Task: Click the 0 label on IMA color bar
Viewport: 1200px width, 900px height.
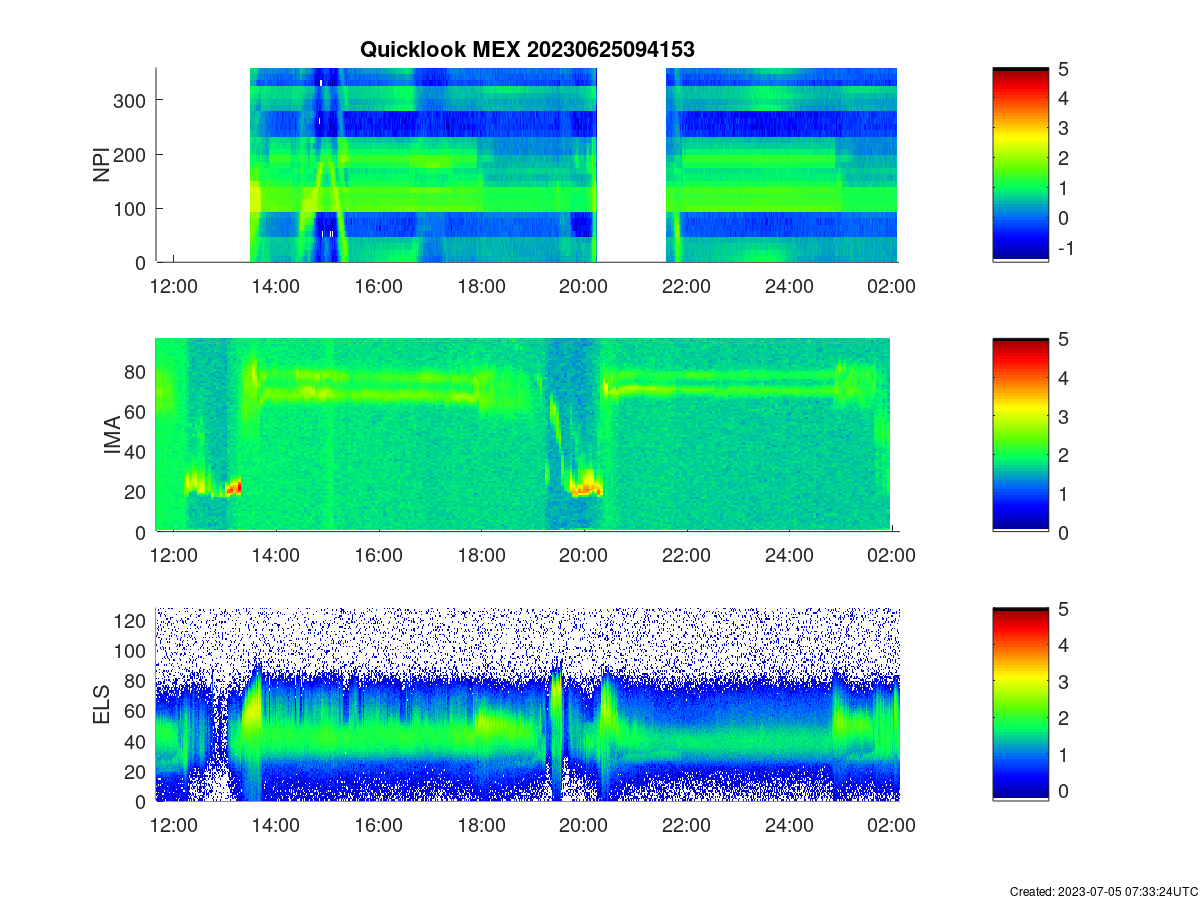Action: pos(1062,532)
